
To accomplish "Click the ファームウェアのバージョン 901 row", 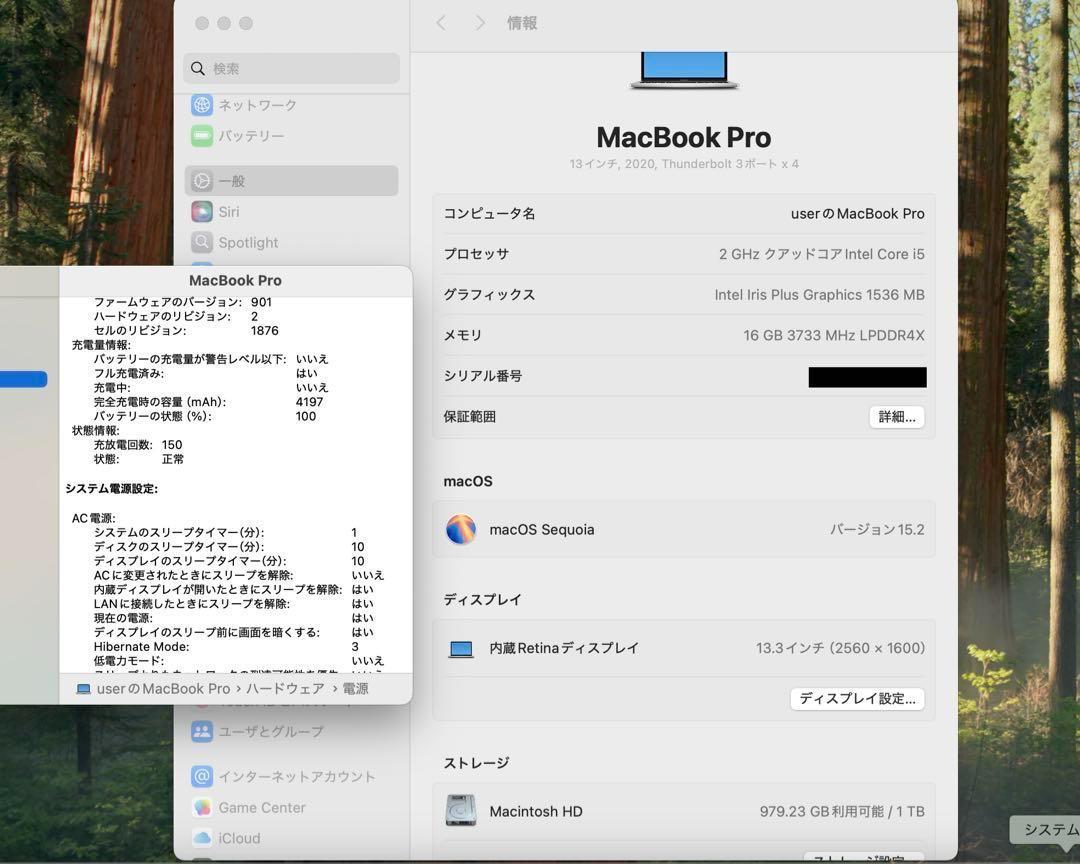I will pos(183,302).
